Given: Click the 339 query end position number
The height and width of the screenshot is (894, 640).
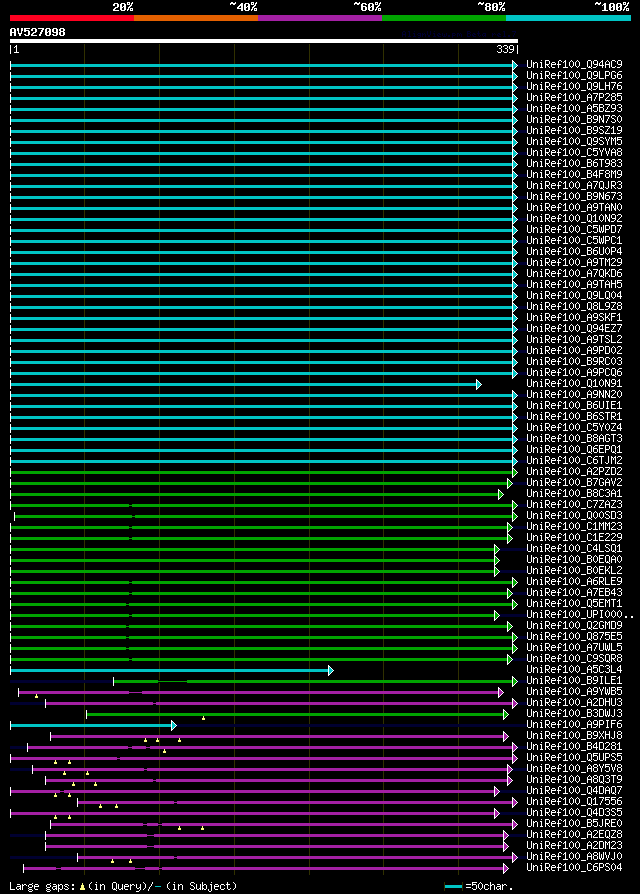Looking at the screenshot, I should tap(505, 50).
